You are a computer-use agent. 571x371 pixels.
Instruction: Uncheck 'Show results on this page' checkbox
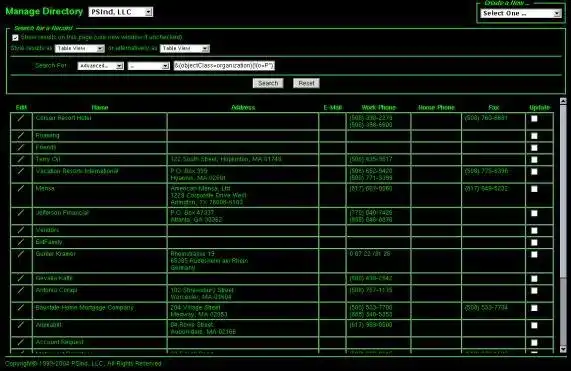point(15,38)
